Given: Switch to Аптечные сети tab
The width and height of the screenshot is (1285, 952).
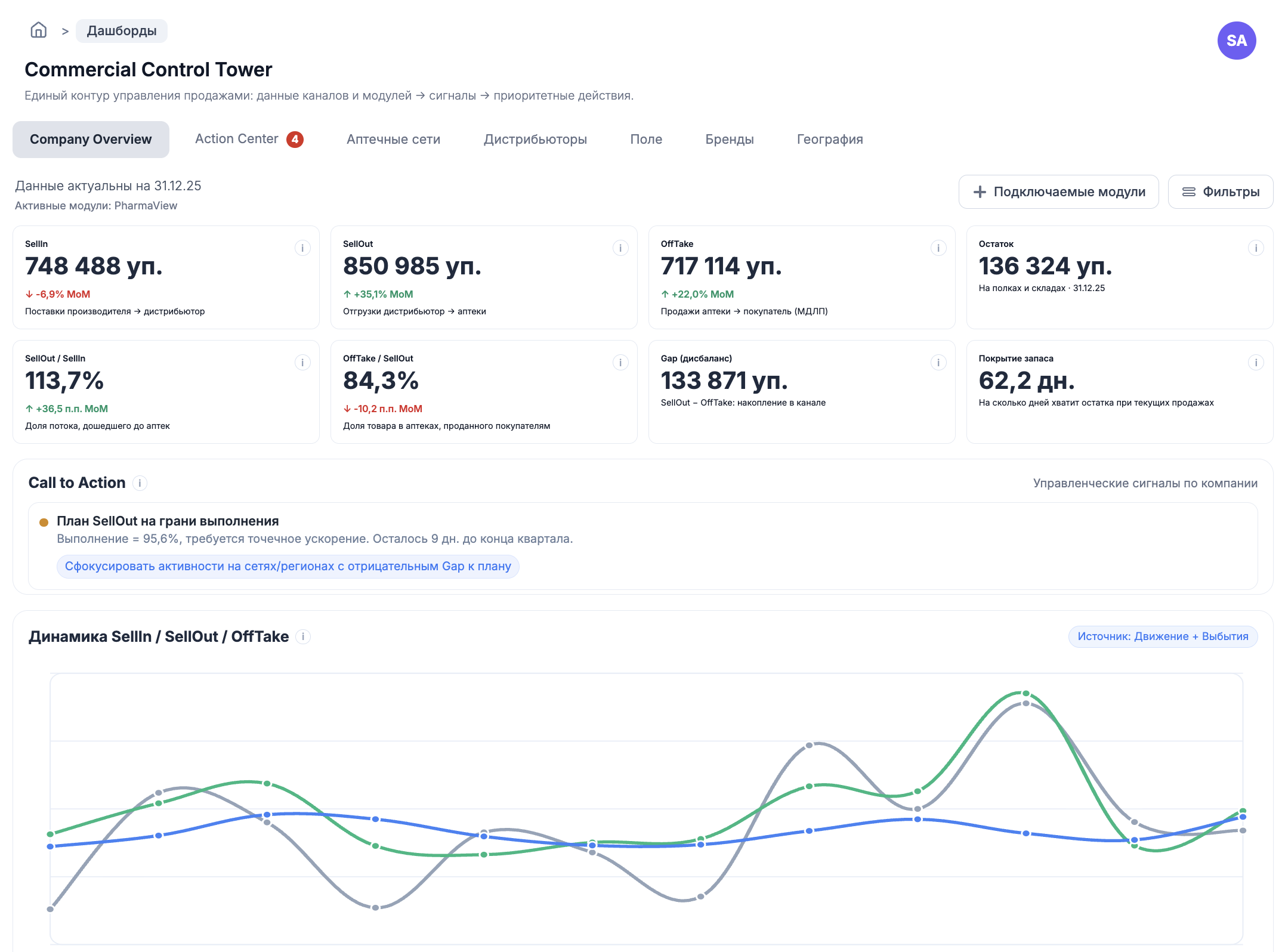Looking at the screenshot, I should [393, 140].
